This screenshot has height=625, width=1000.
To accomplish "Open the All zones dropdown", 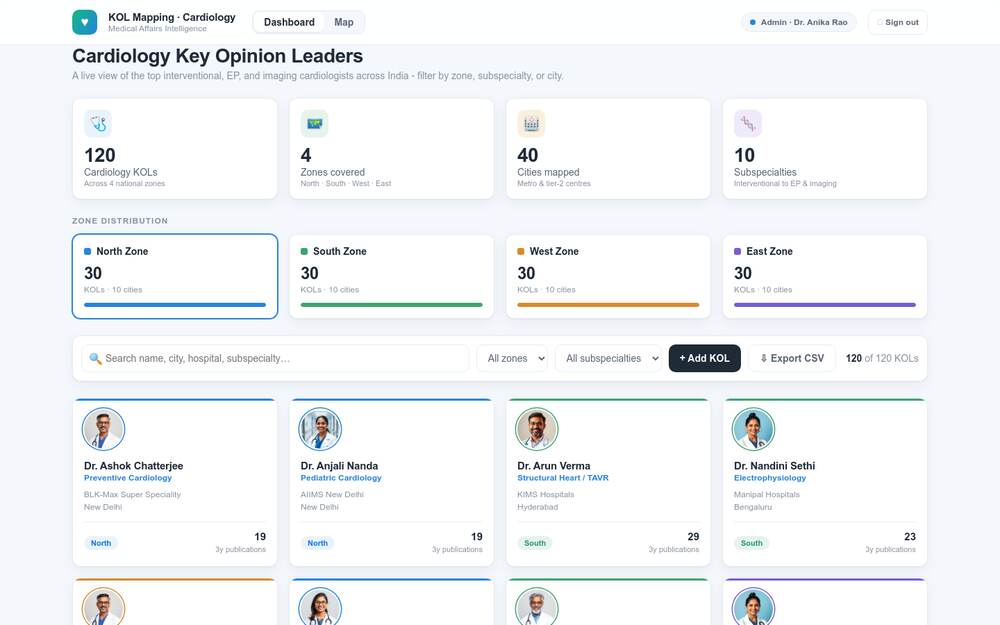I will pyautogui.click(x=512, y=358).
